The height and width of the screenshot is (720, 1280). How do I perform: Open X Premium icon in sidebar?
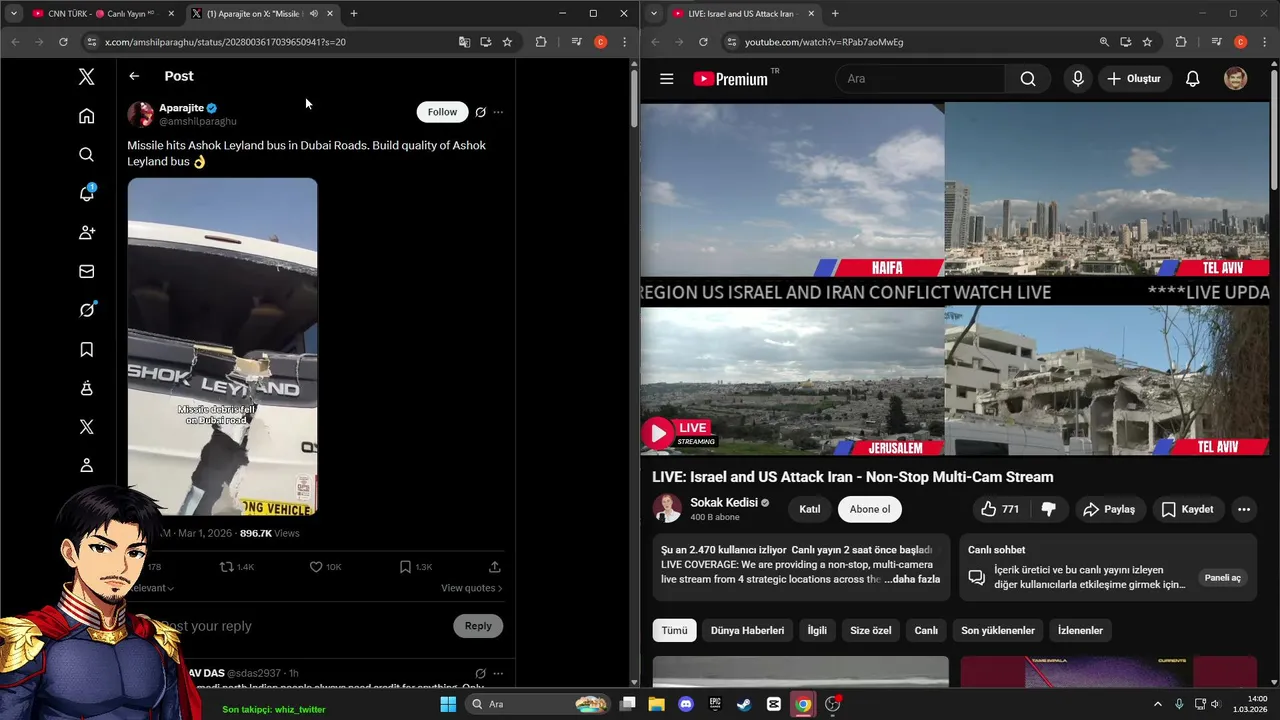[x=87, y=427]
